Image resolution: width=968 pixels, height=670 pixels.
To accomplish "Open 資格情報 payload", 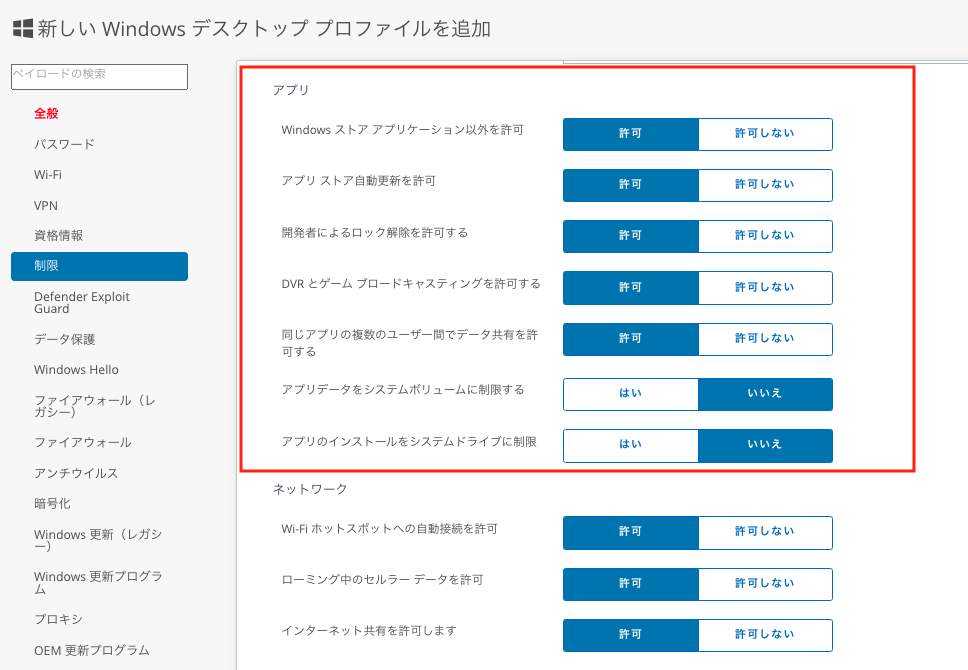I will (59, 235).
